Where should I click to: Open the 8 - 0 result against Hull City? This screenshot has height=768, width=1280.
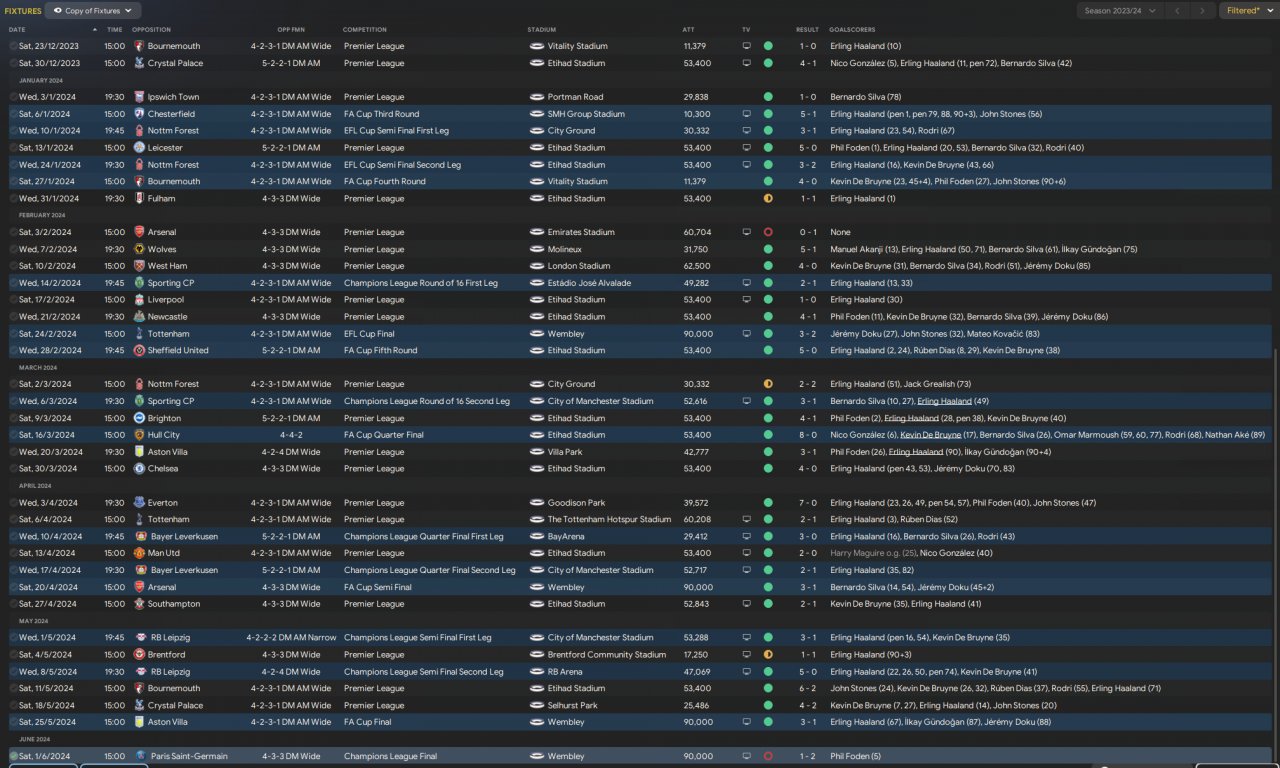807,435
